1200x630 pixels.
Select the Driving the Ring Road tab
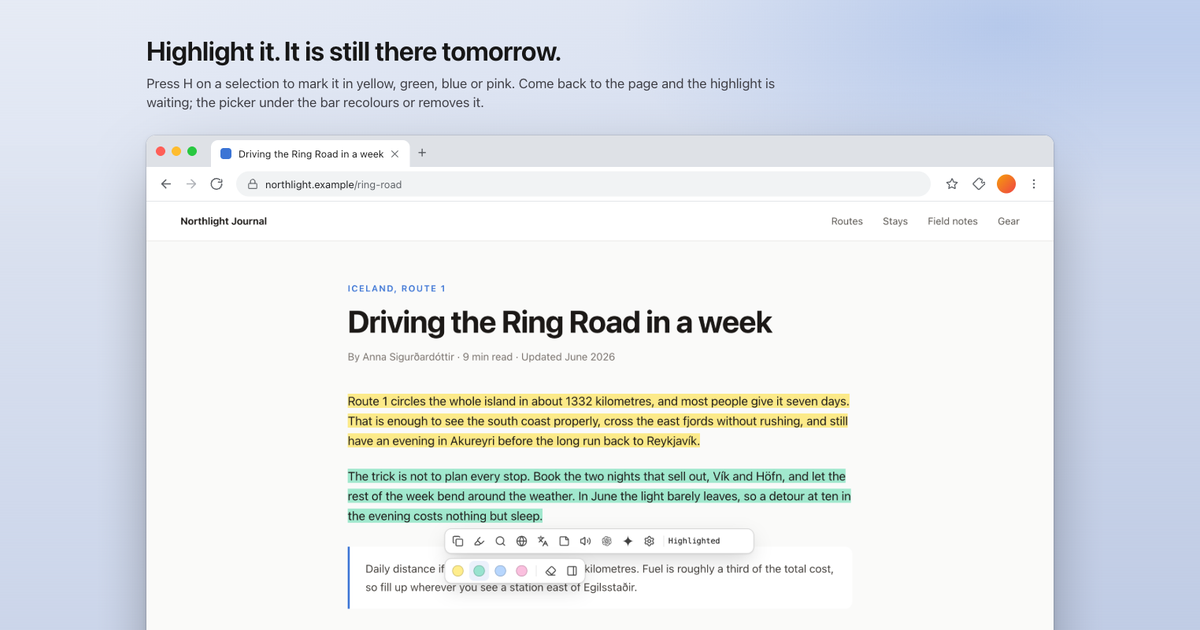click(310, 153)
